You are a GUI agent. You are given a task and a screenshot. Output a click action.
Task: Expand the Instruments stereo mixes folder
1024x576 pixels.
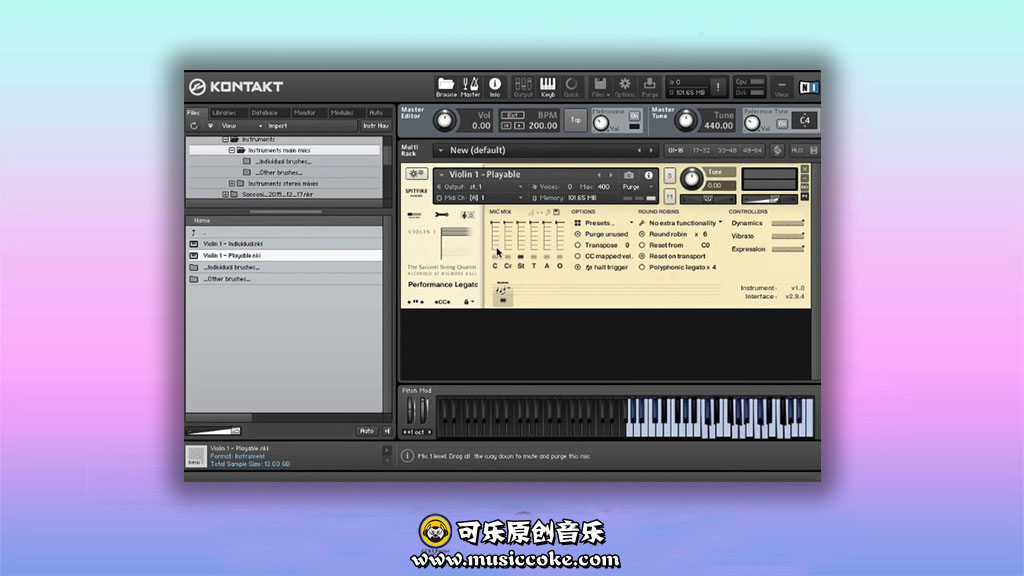(232, 184)
